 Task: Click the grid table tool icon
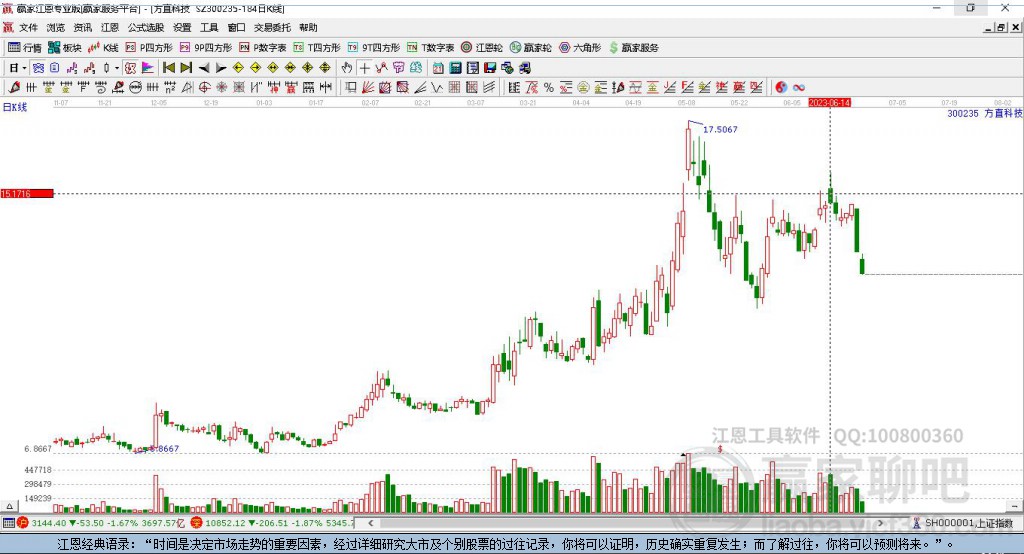[455, 88]
